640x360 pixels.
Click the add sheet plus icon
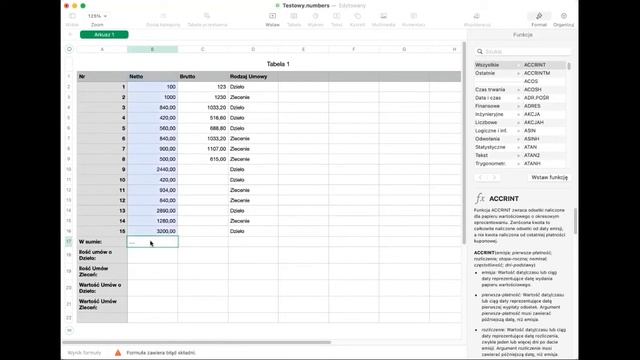tap(70, 35)
